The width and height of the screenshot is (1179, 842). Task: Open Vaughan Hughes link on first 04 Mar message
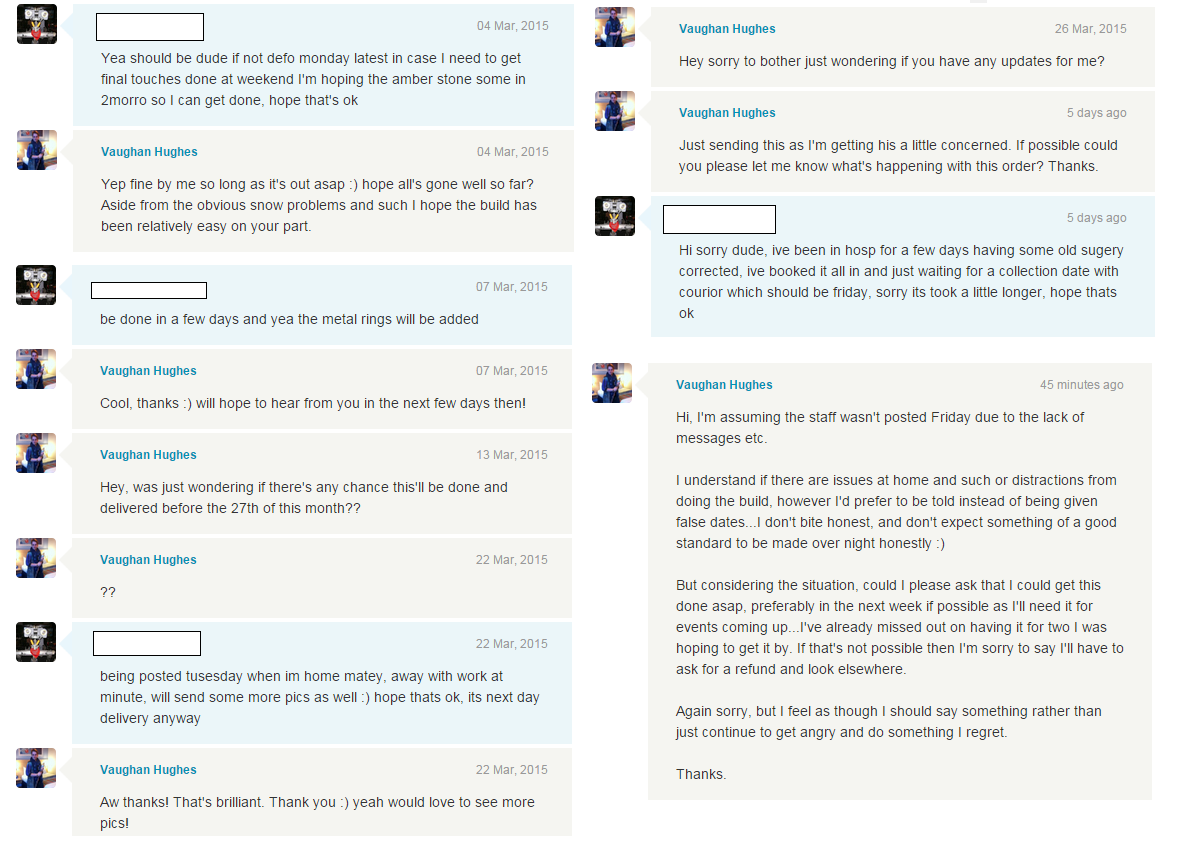[x=149, y=152]
